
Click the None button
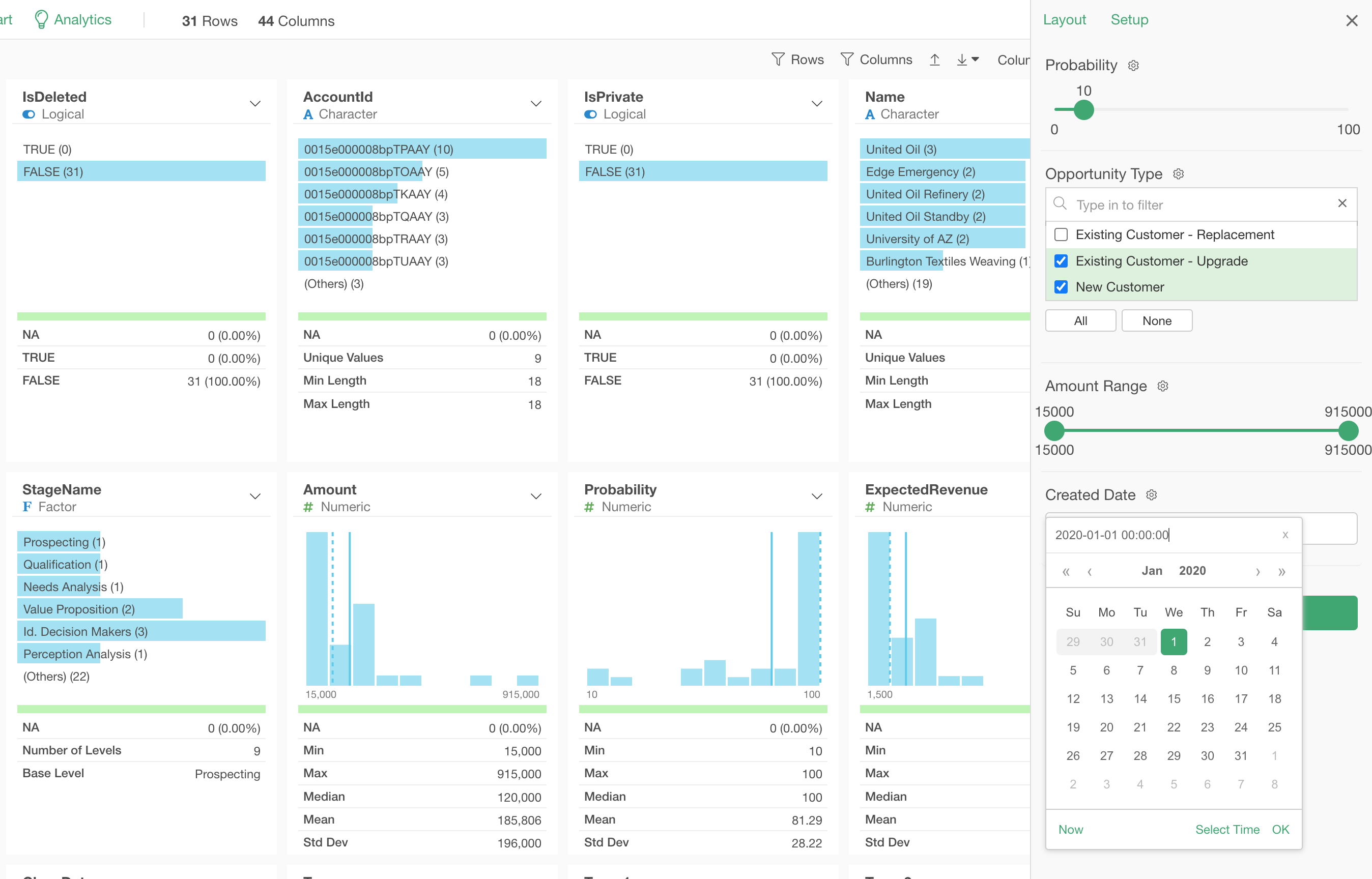pyautogui.click(x=1156, y=321)
